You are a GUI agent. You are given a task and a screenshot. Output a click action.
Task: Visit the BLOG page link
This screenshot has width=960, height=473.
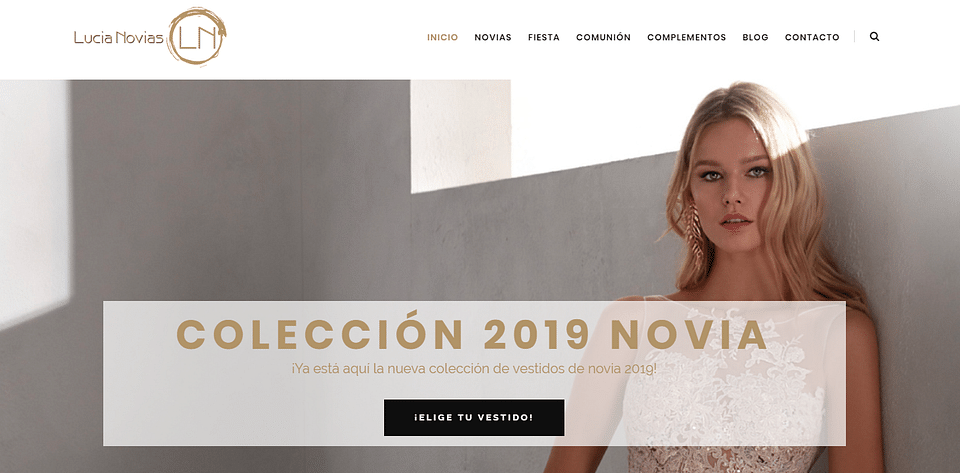(755, 37)
